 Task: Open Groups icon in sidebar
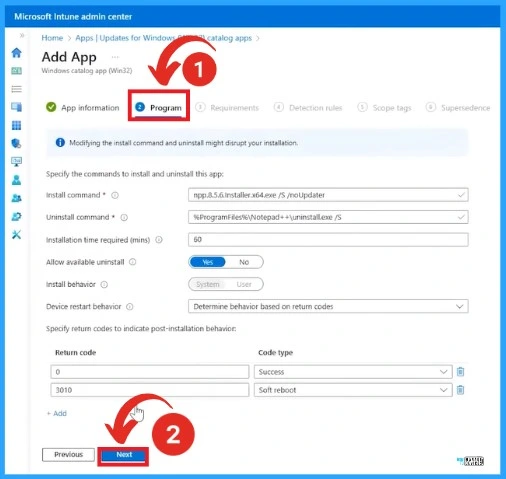tap(16, 198)
